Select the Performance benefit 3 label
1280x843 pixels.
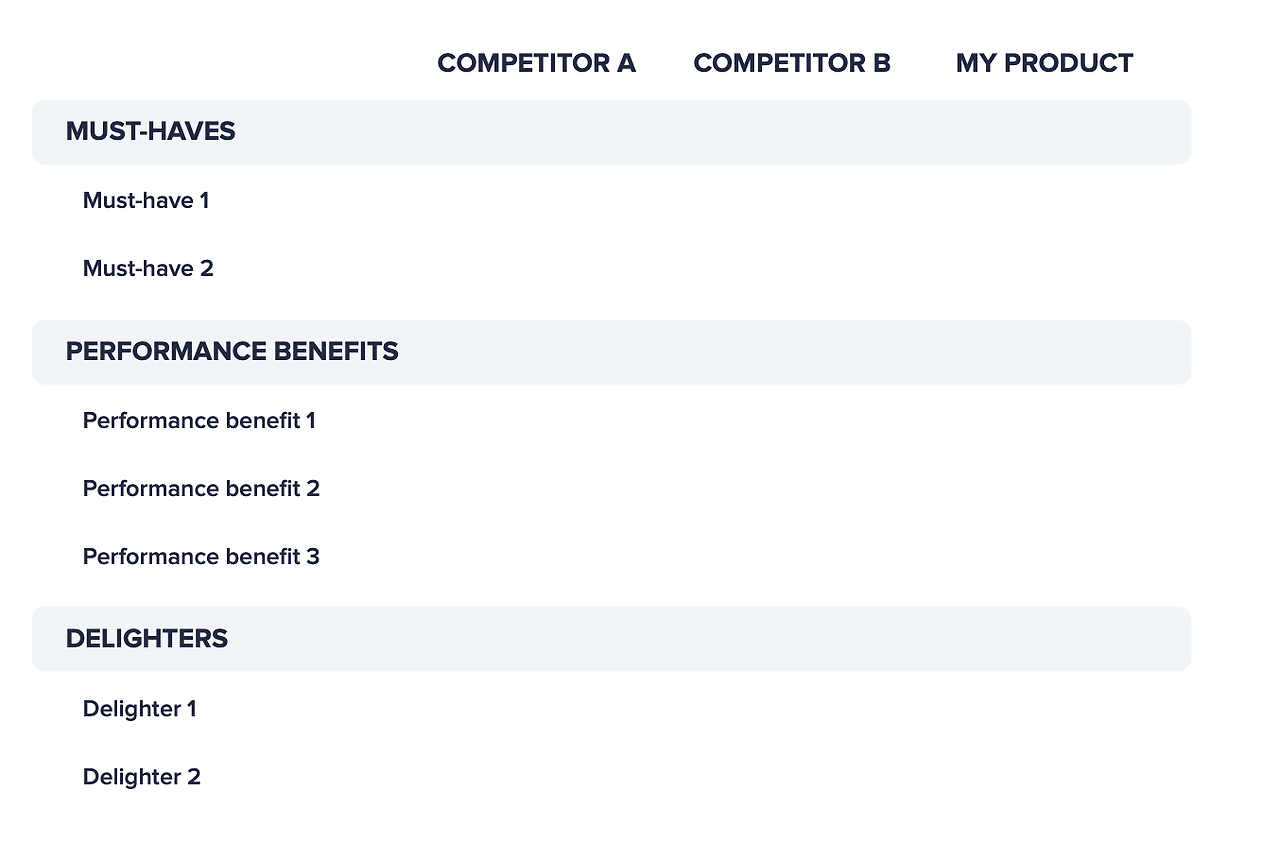201,556
